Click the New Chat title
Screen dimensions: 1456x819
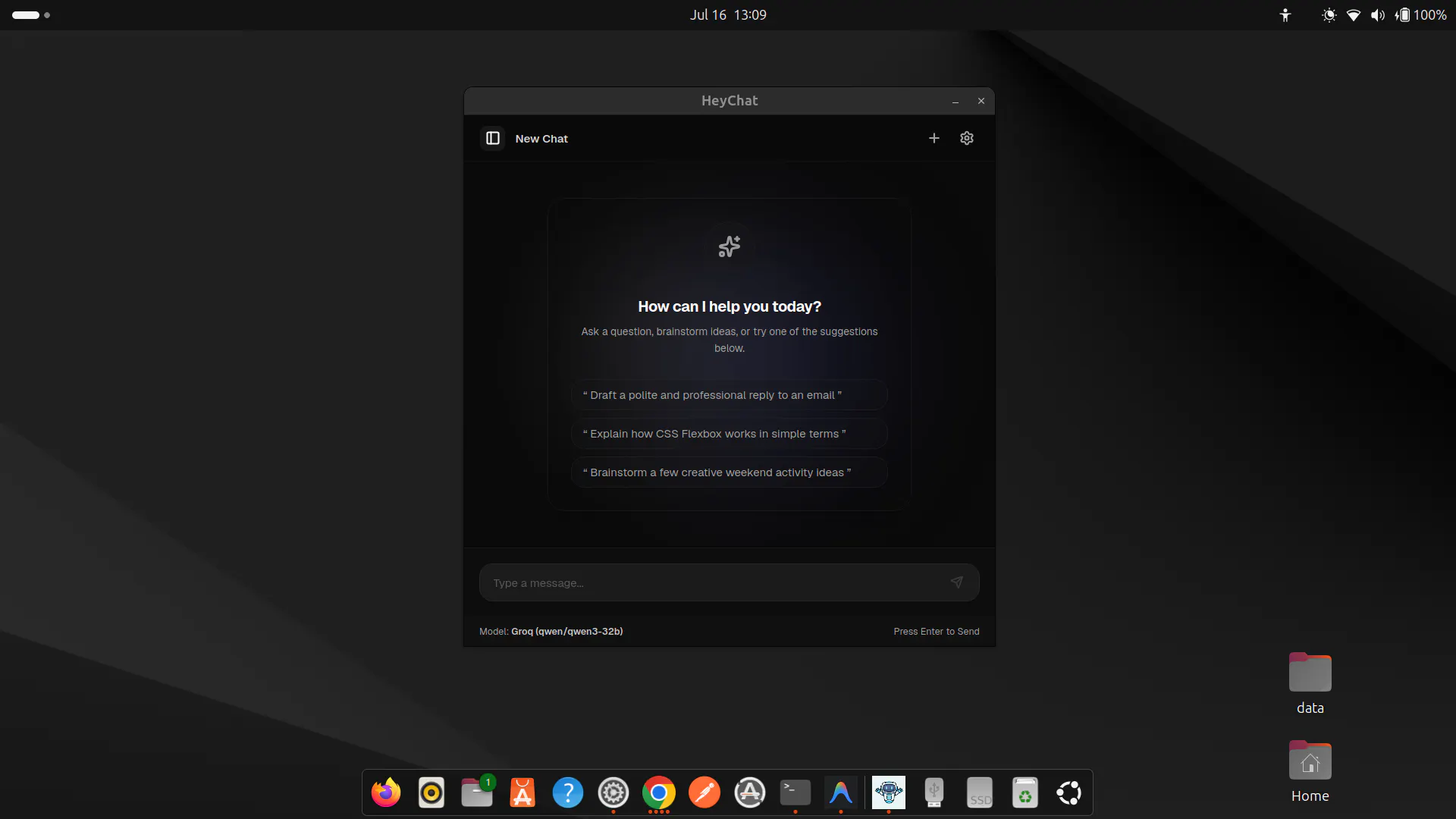tap(541, 139)
